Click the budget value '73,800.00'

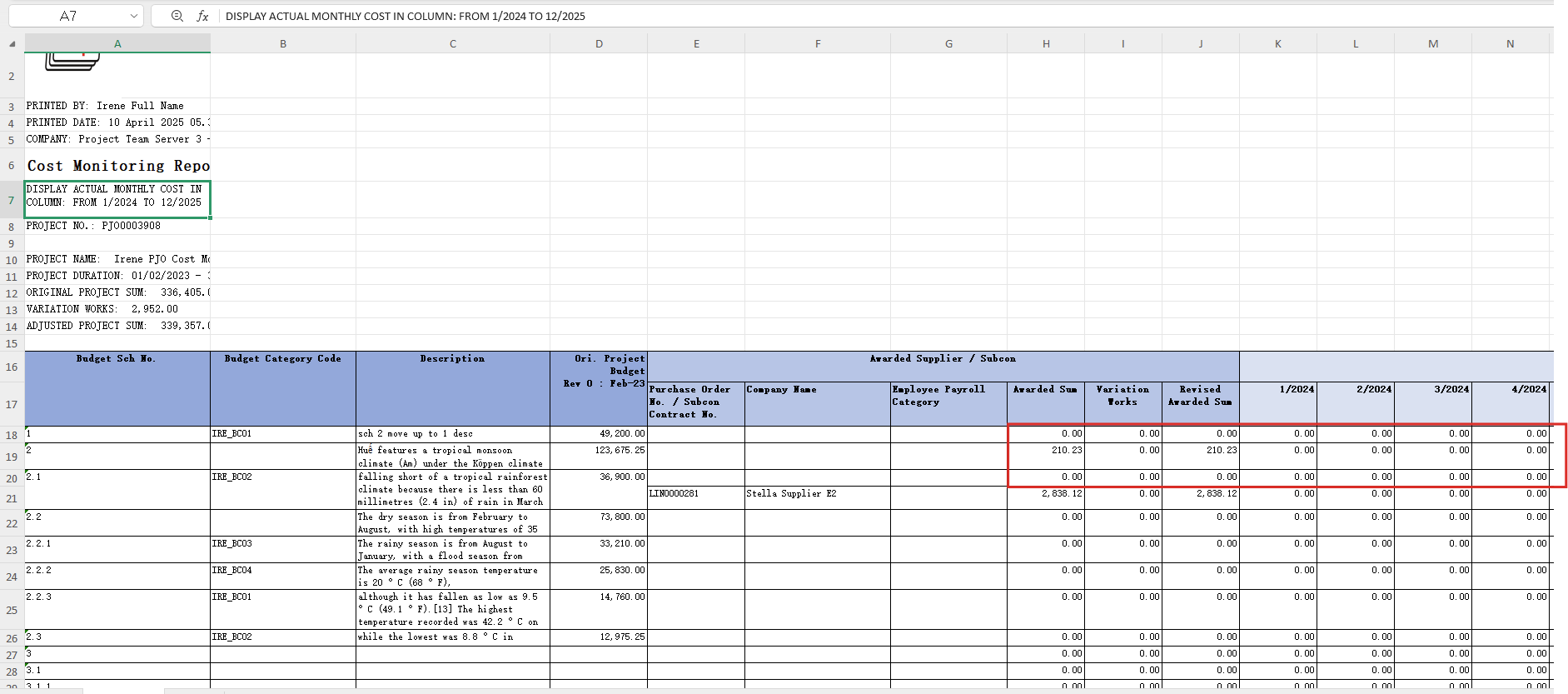pyautogui.click(x=599, y=523)
